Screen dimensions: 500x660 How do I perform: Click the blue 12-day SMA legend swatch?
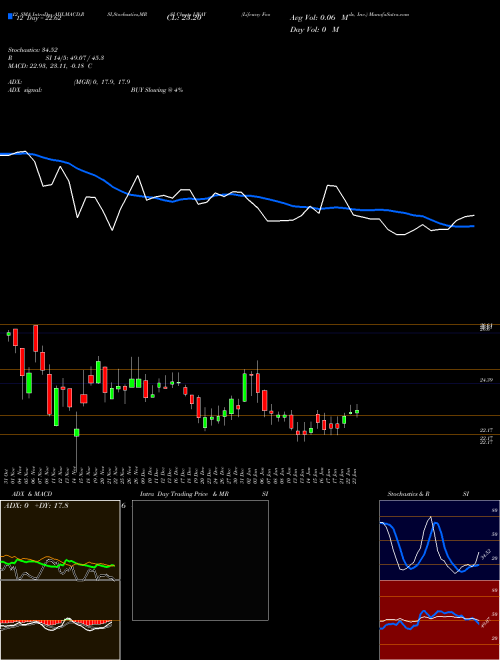click(x=10, y=17)
